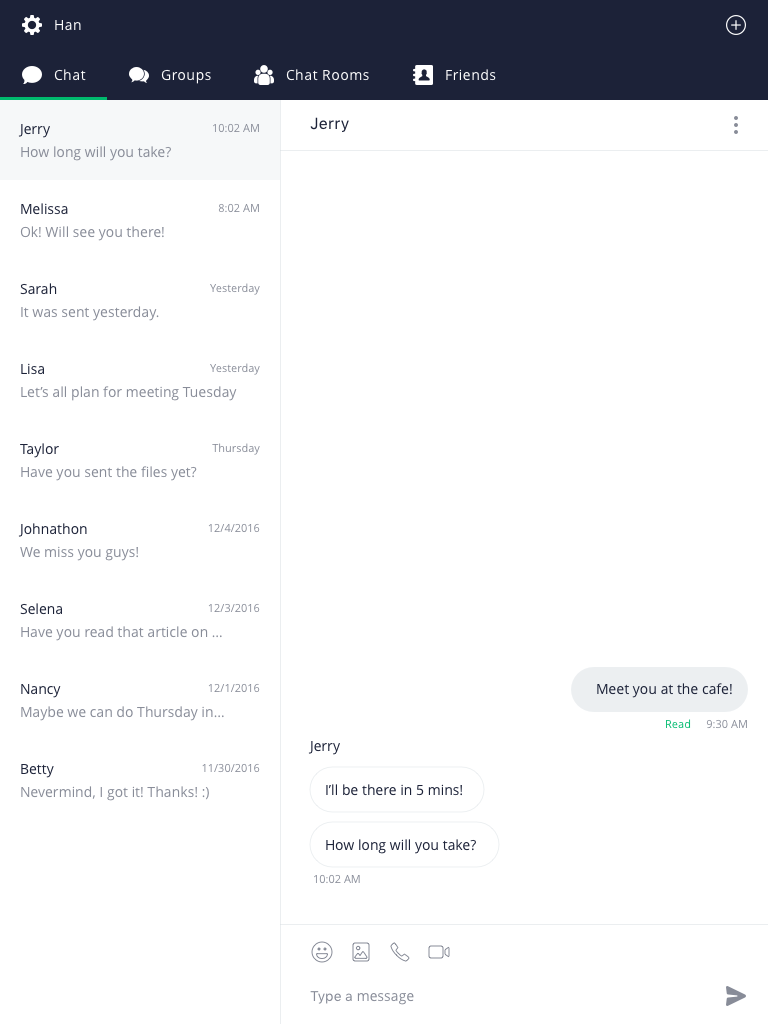Open Betty's conversation from 11/30/2016
This screenshot has height=1024, width=768.
click(x=140, y=780)
